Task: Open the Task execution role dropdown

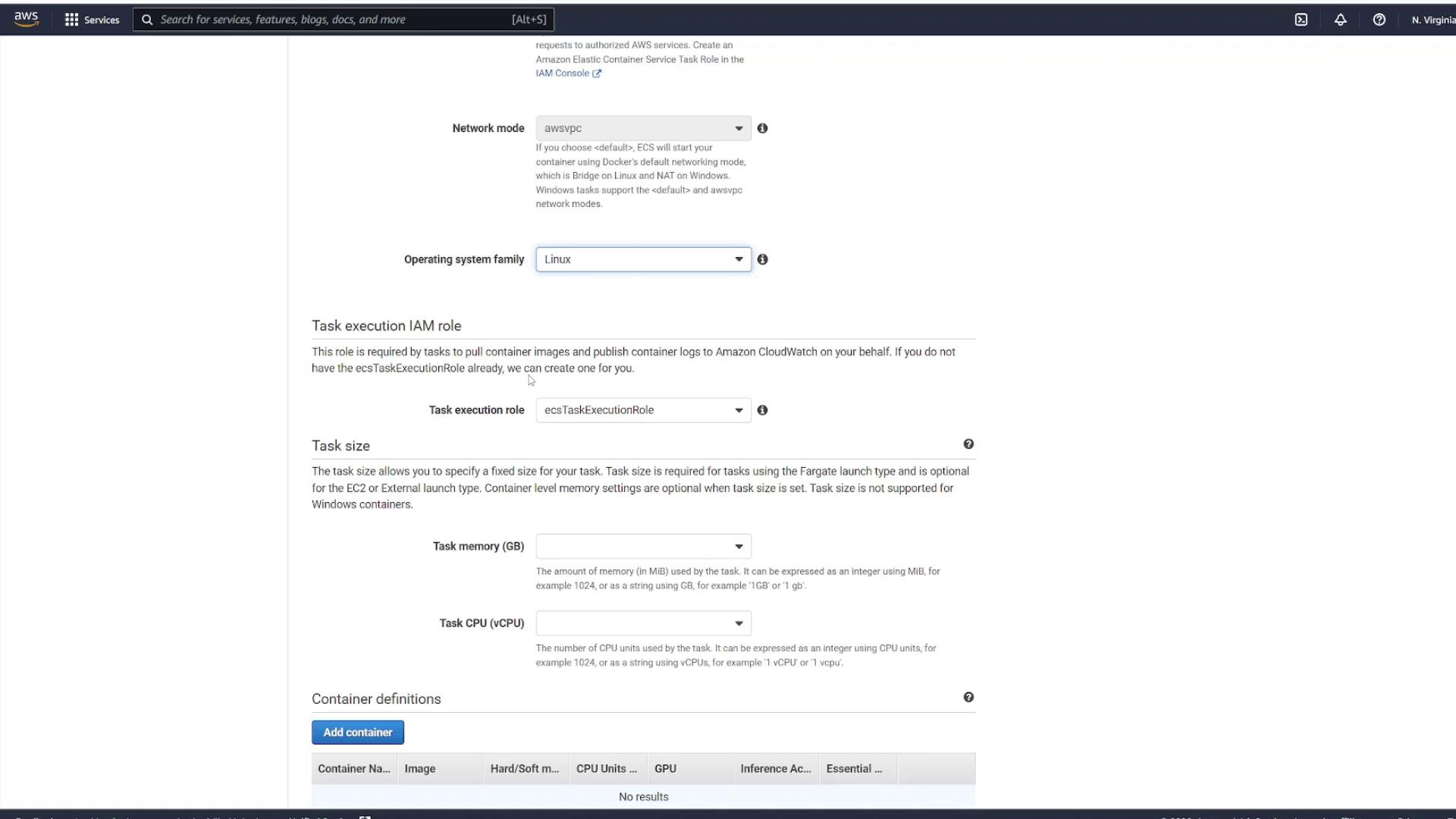Action: point(643,410)
